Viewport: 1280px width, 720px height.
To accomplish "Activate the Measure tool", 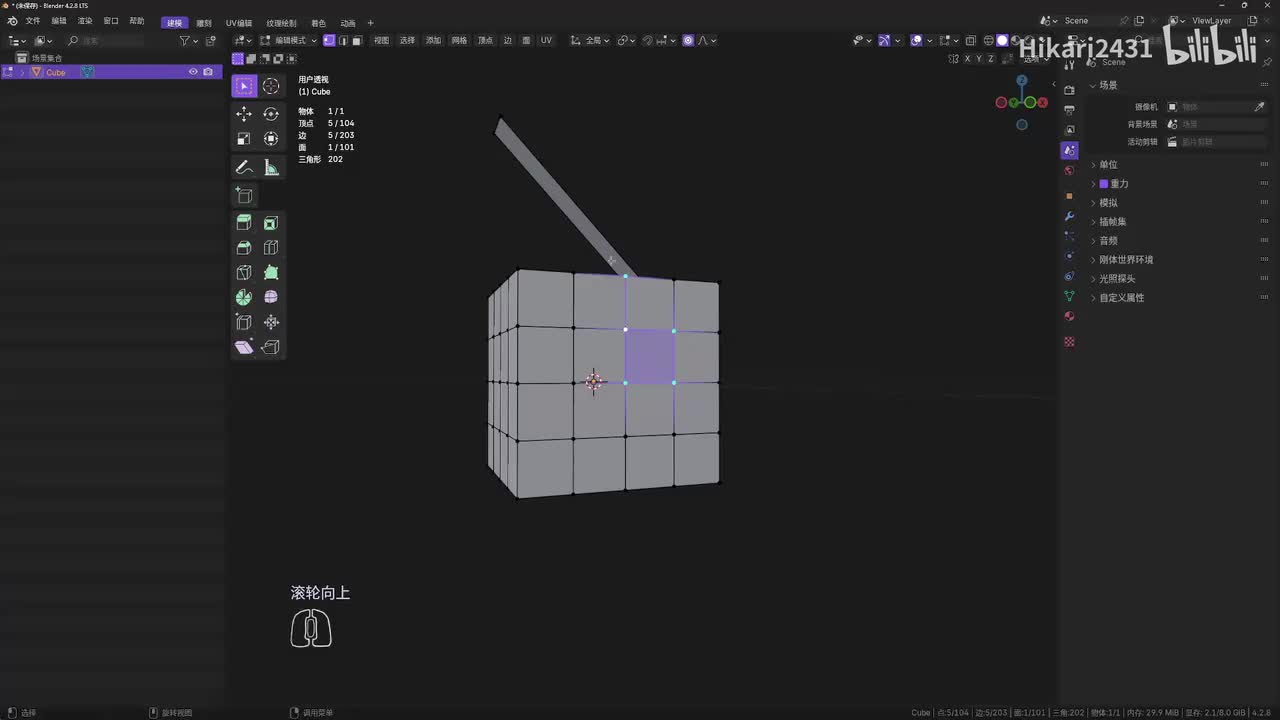I will click(x=271, y=167).
